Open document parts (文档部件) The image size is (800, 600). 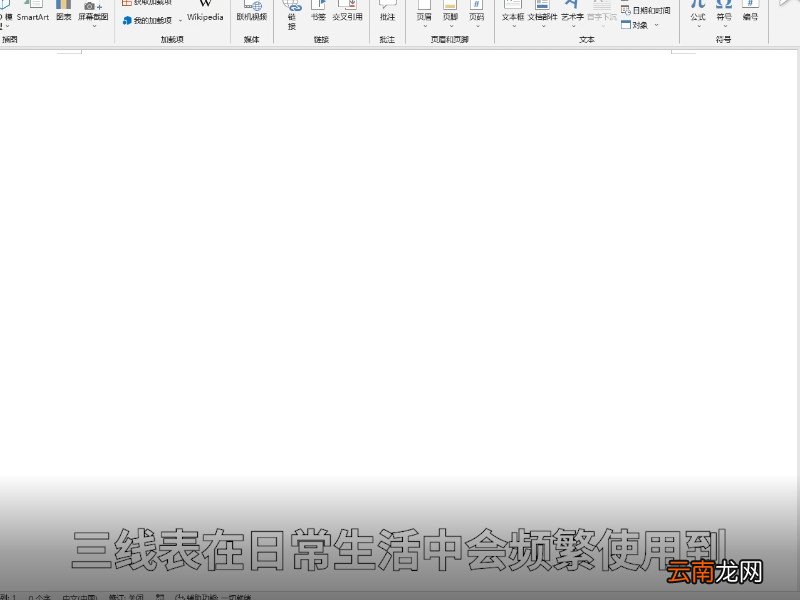[x=542, y=13]
